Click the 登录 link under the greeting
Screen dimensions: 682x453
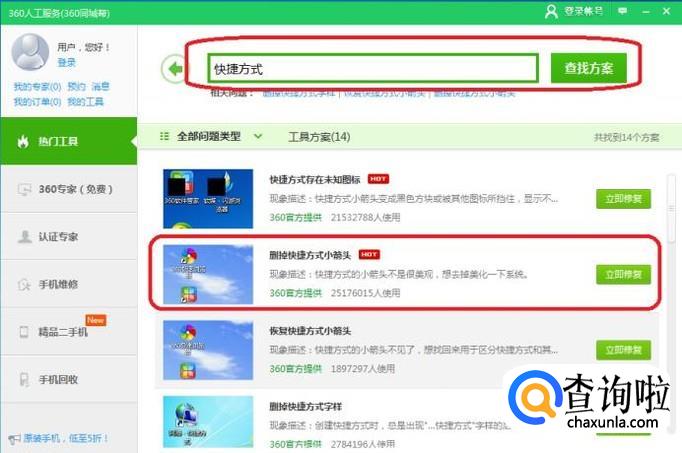click(x=67, y=63)
